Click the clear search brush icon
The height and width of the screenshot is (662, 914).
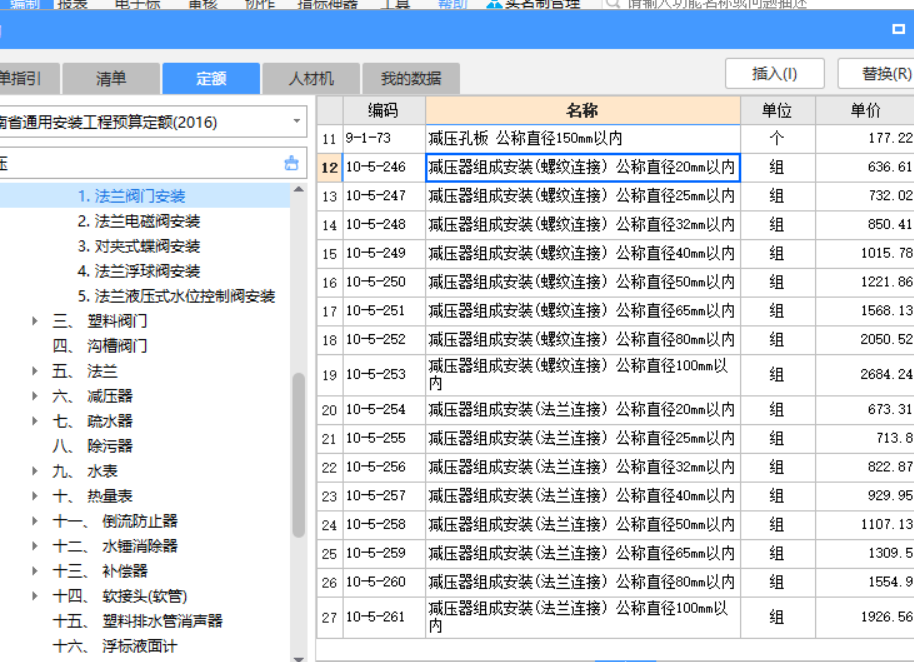click(291, 163)
